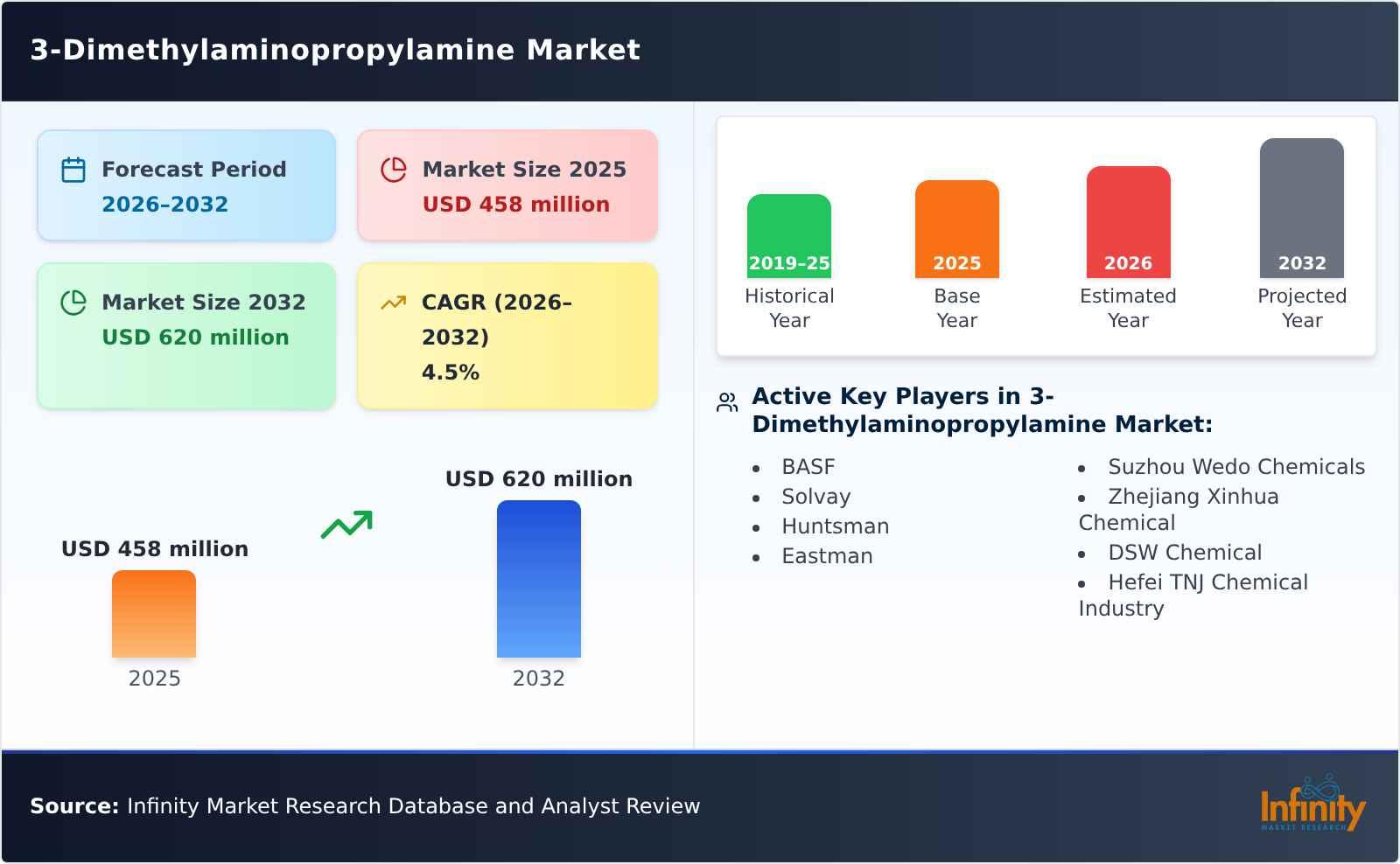Click the 3-Dimethylaminopropylamine Market title
1400x864 pixels.
(335, 50)
